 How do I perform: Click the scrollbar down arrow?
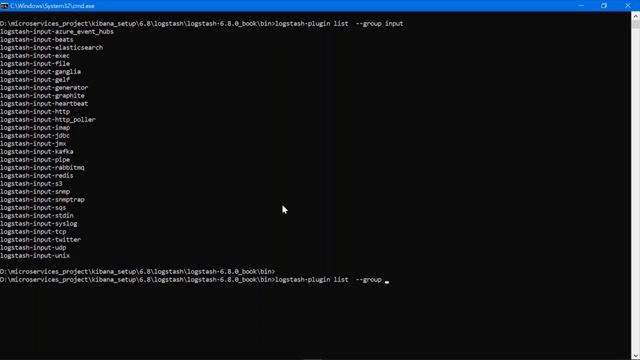(636, 356)
